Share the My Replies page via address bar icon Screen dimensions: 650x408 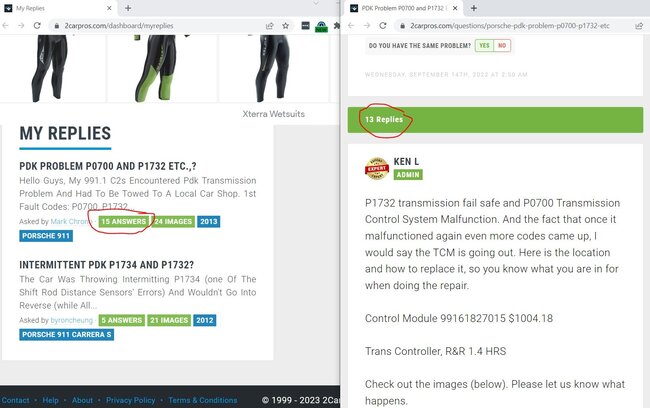[x=269, y=26]
